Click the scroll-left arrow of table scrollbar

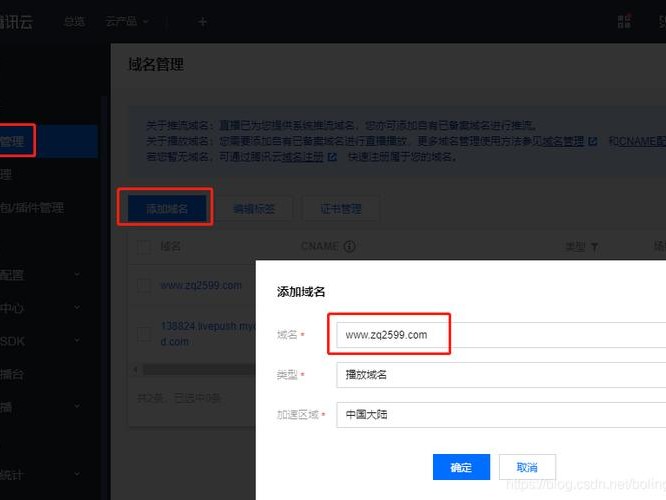coord(135,370)
